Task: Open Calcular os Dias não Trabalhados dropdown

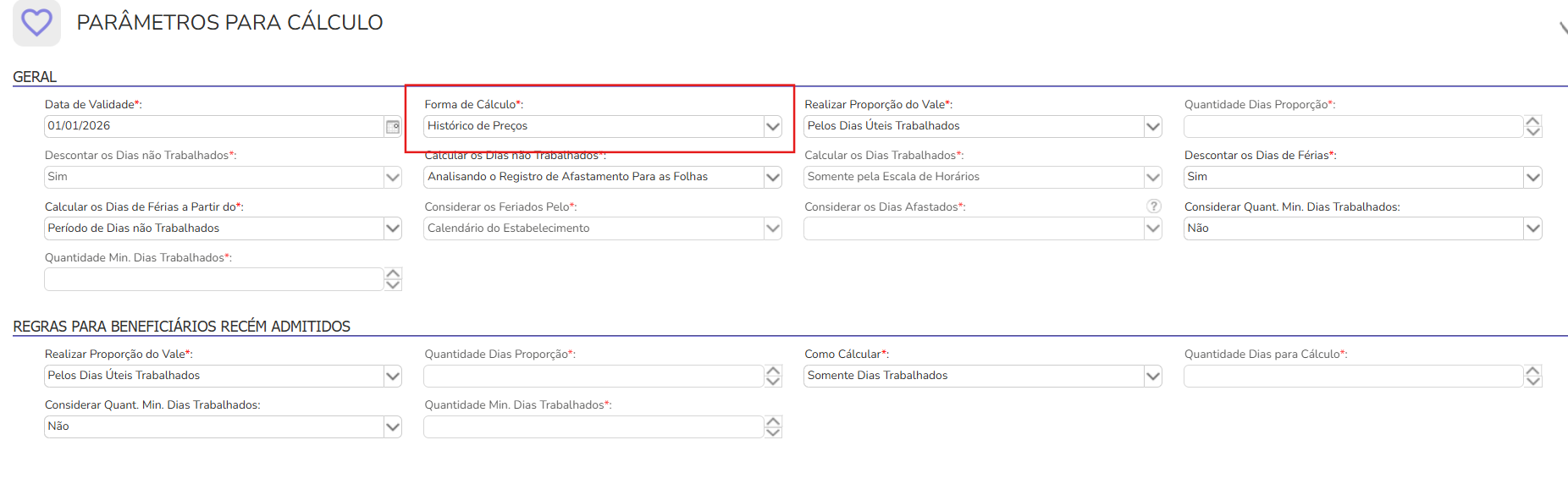Action: tap(772, 178)
